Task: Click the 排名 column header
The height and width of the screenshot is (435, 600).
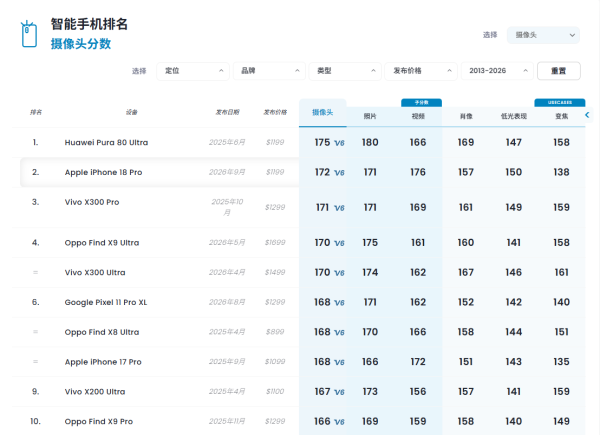Action: (36, 112)
